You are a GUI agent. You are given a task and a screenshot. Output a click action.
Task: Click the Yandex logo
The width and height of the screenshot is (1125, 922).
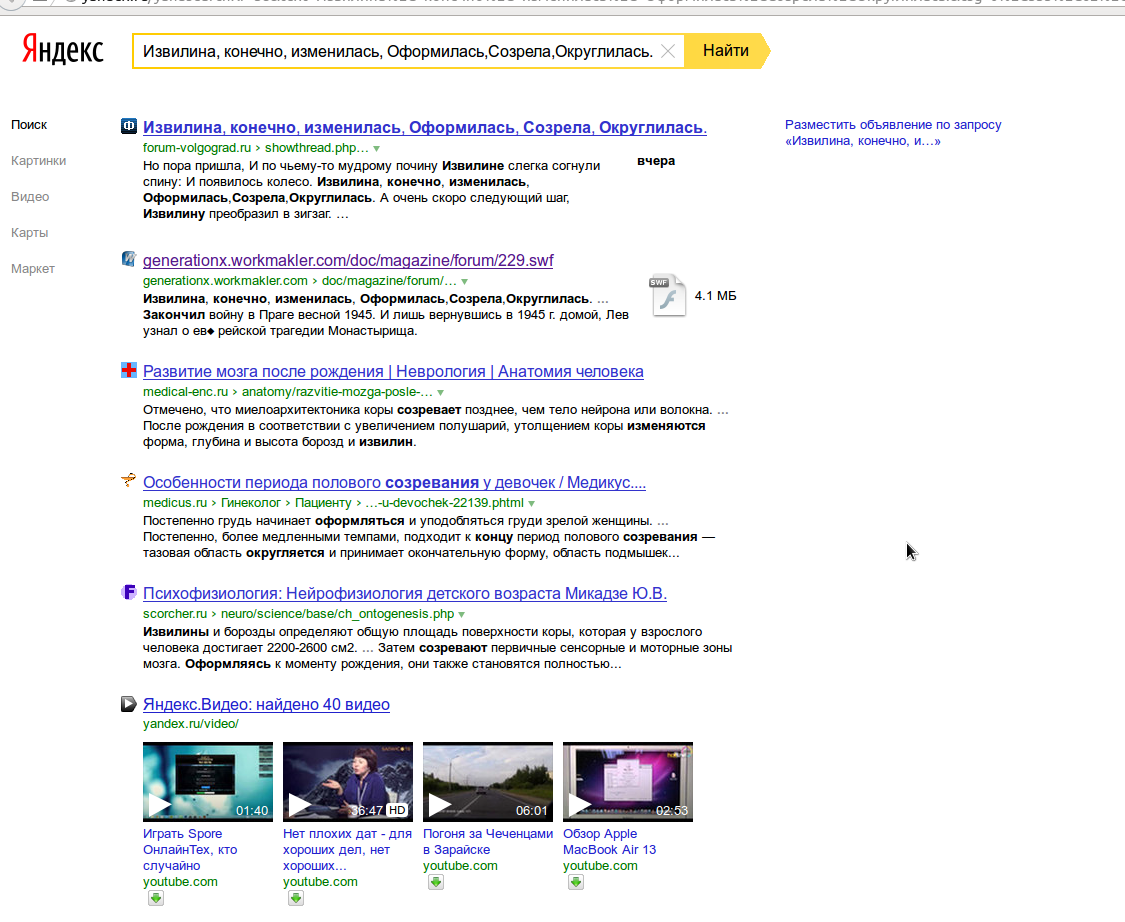[63, 50]
